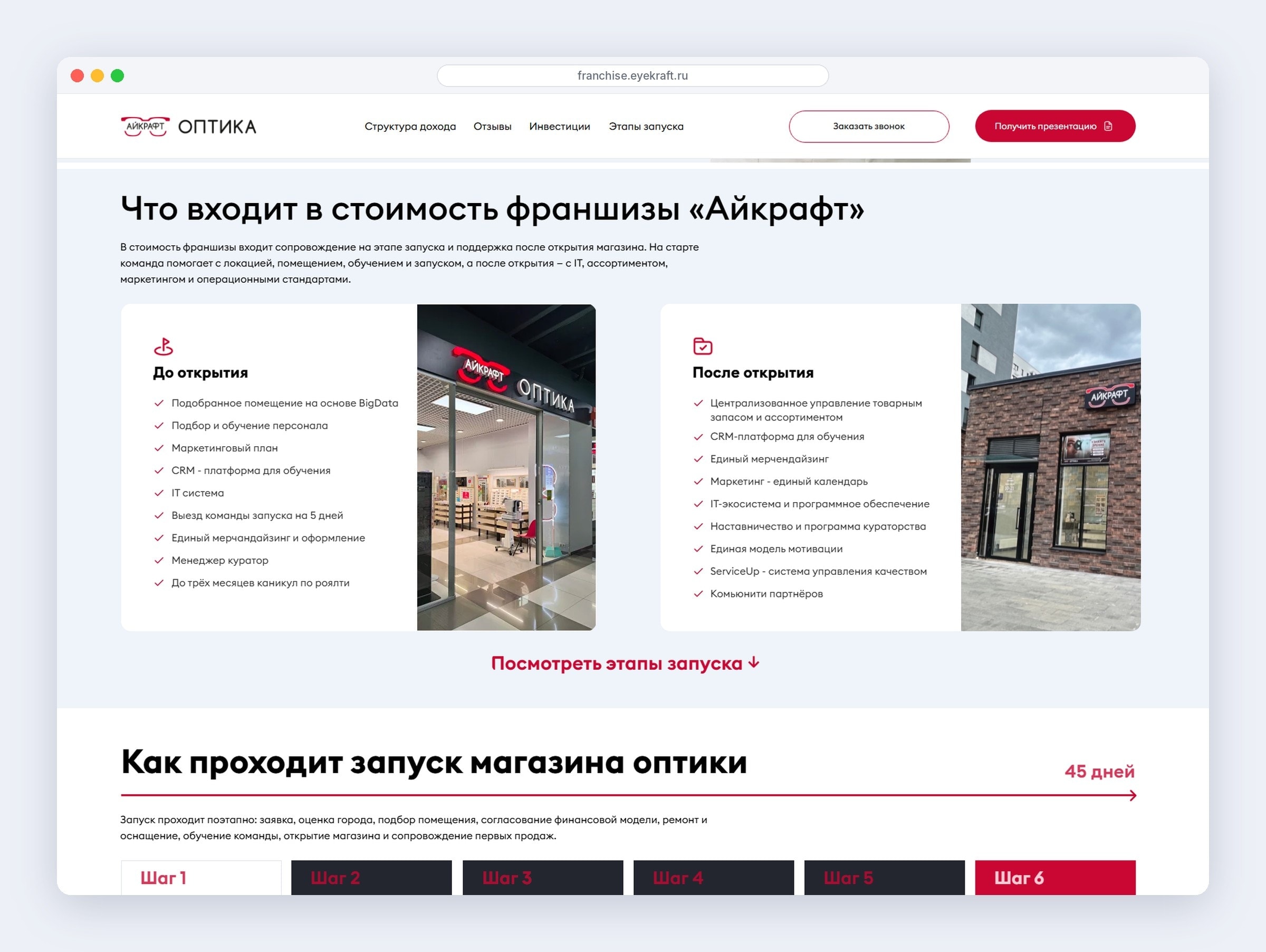1266x952 pixels.
Task: Click the franchise.eyekraft.ru address bar
Action: click(x=632, y=75)
